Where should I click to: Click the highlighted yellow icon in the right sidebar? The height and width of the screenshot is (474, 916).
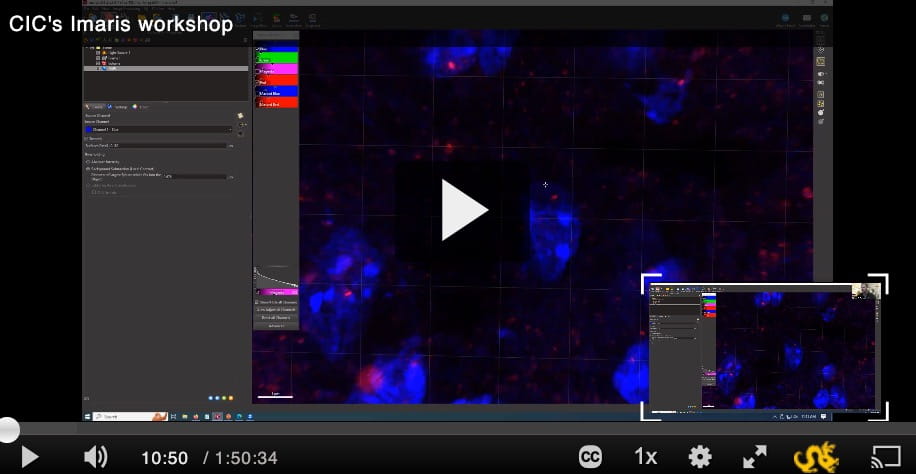820,61
